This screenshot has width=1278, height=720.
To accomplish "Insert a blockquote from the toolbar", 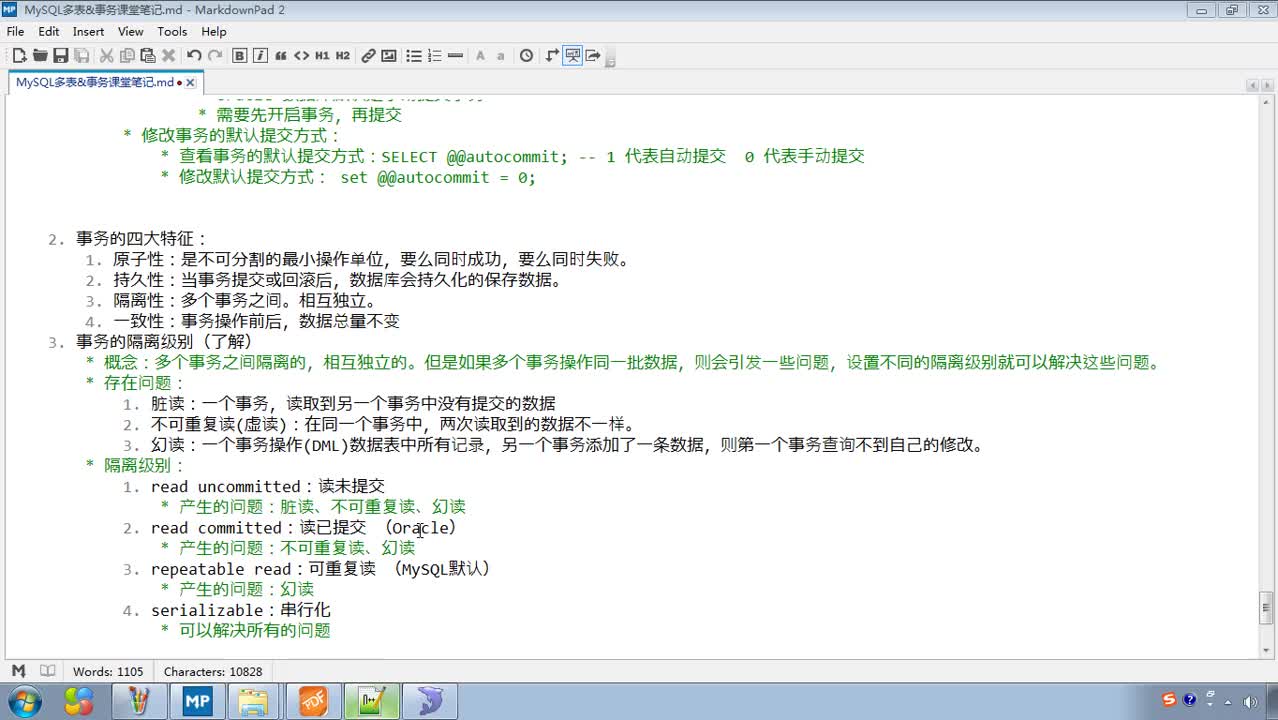I will click(x=281, y=56).
